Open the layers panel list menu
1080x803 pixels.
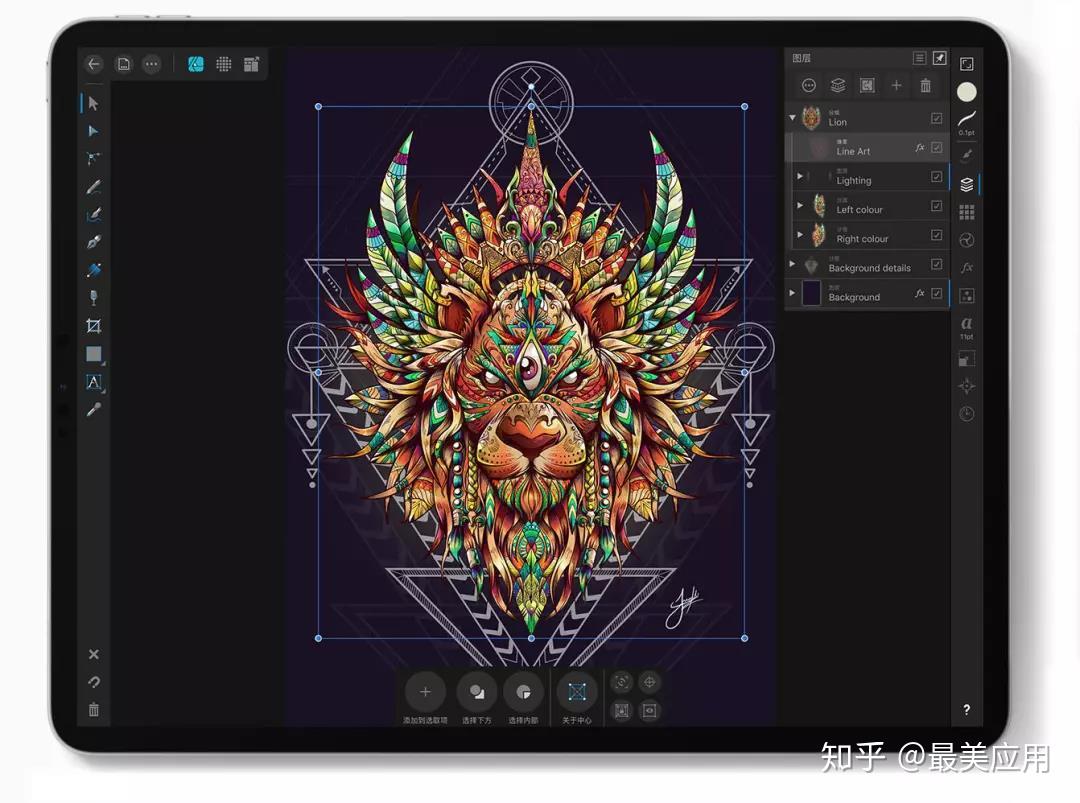click(920, 58)
